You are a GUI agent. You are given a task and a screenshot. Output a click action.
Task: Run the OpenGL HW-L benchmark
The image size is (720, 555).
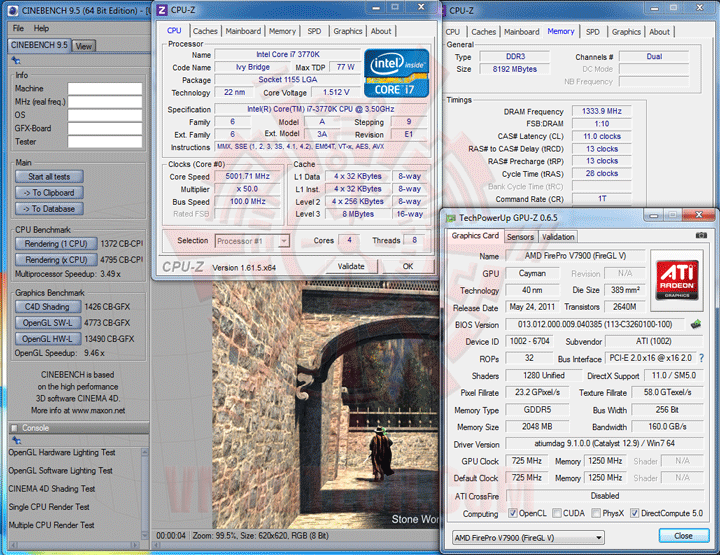click(48, 339)
